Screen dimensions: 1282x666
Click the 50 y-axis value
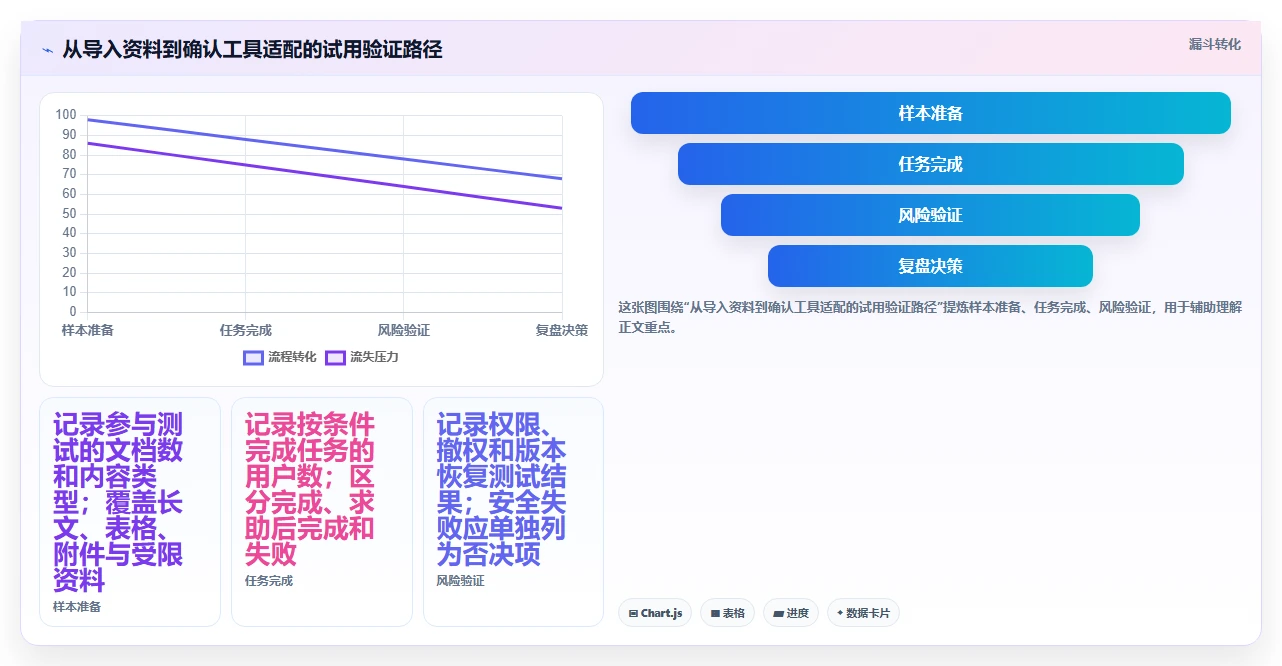tap(69, 213)
